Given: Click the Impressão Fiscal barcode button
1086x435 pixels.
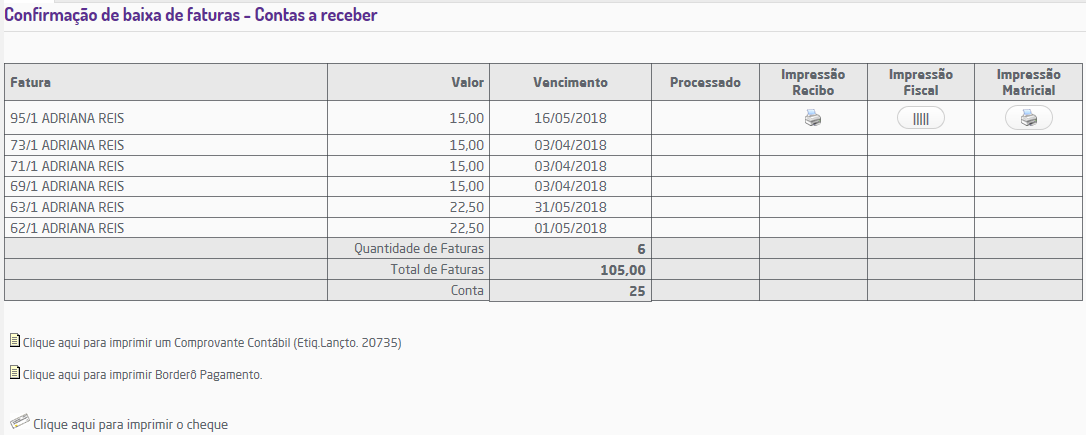Looking at the screenshot, I should coord(920,118).
